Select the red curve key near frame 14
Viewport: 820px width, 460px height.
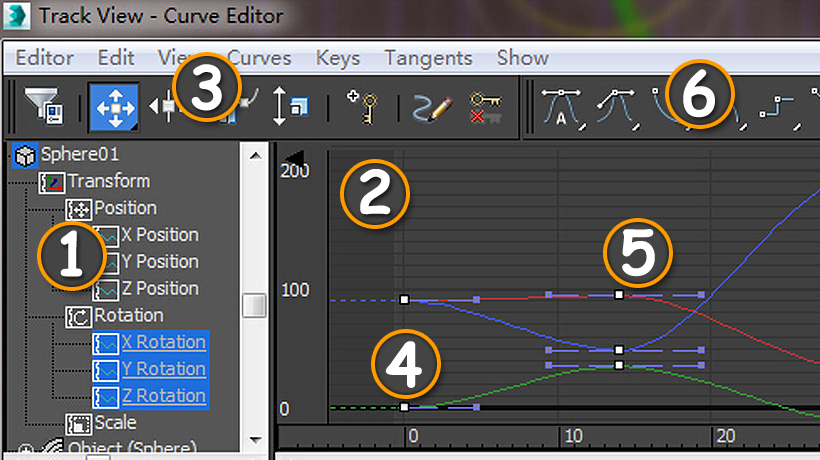click(x=619, y=295)
